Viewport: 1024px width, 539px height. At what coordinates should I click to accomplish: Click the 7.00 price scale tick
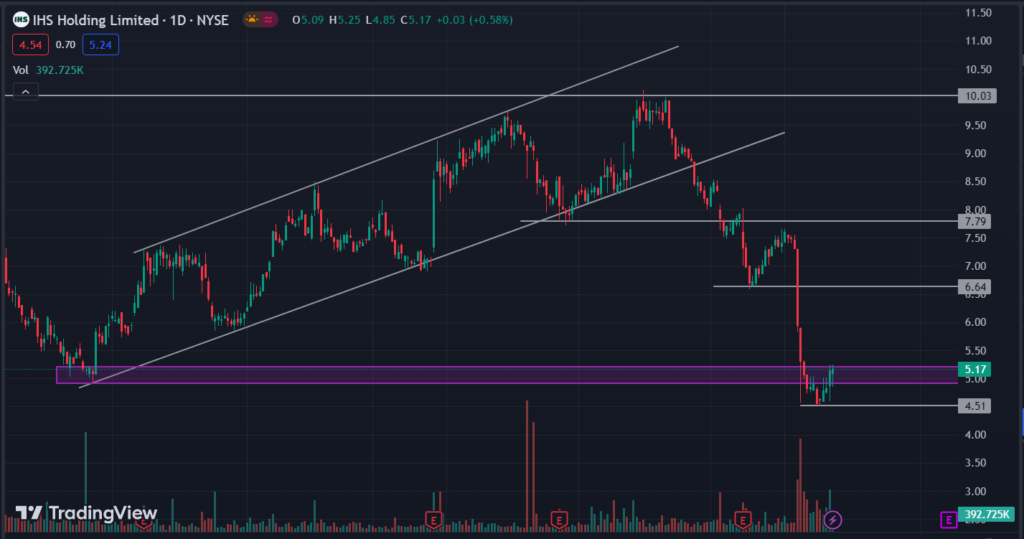tap(975, 266)
